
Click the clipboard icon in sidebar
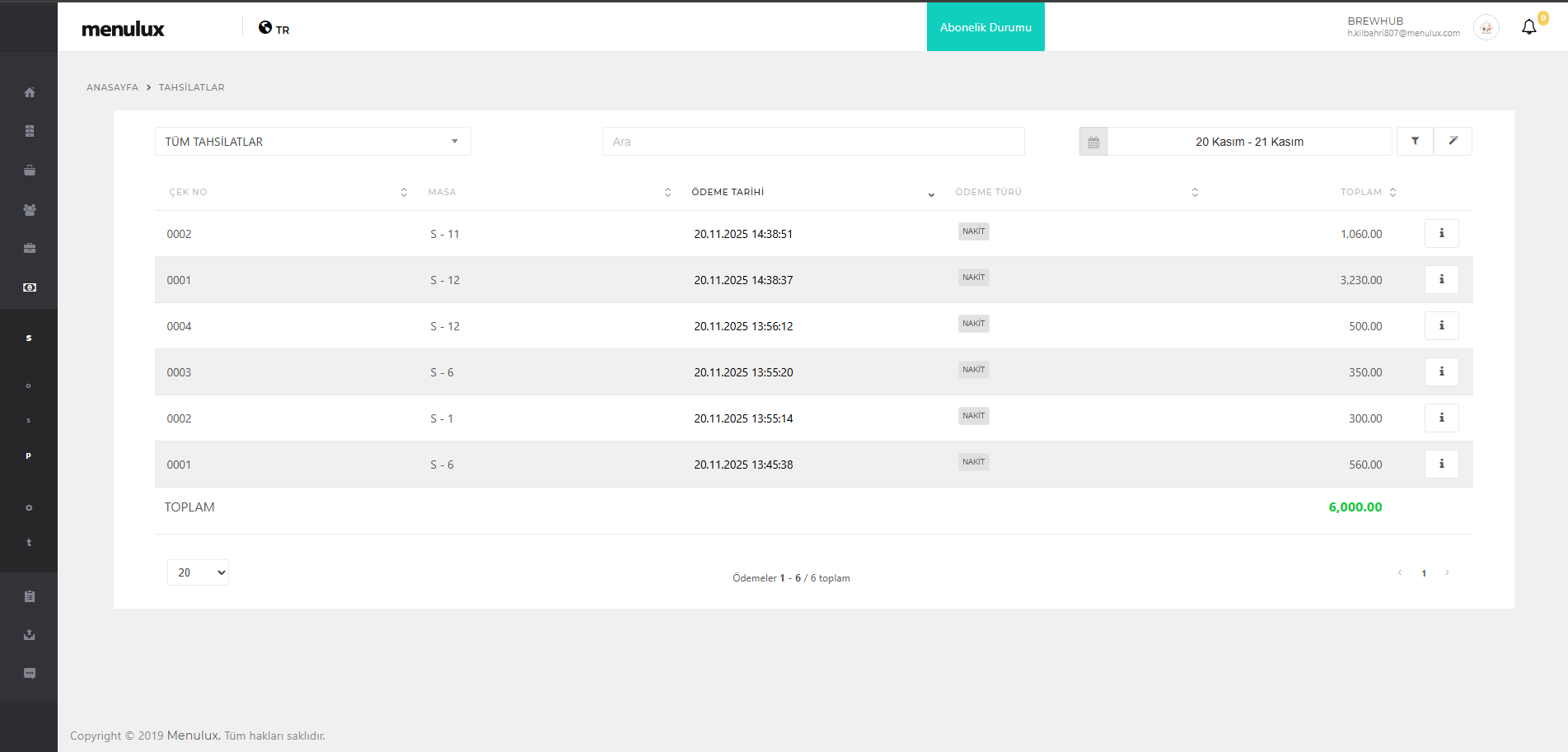click(30, 596)
